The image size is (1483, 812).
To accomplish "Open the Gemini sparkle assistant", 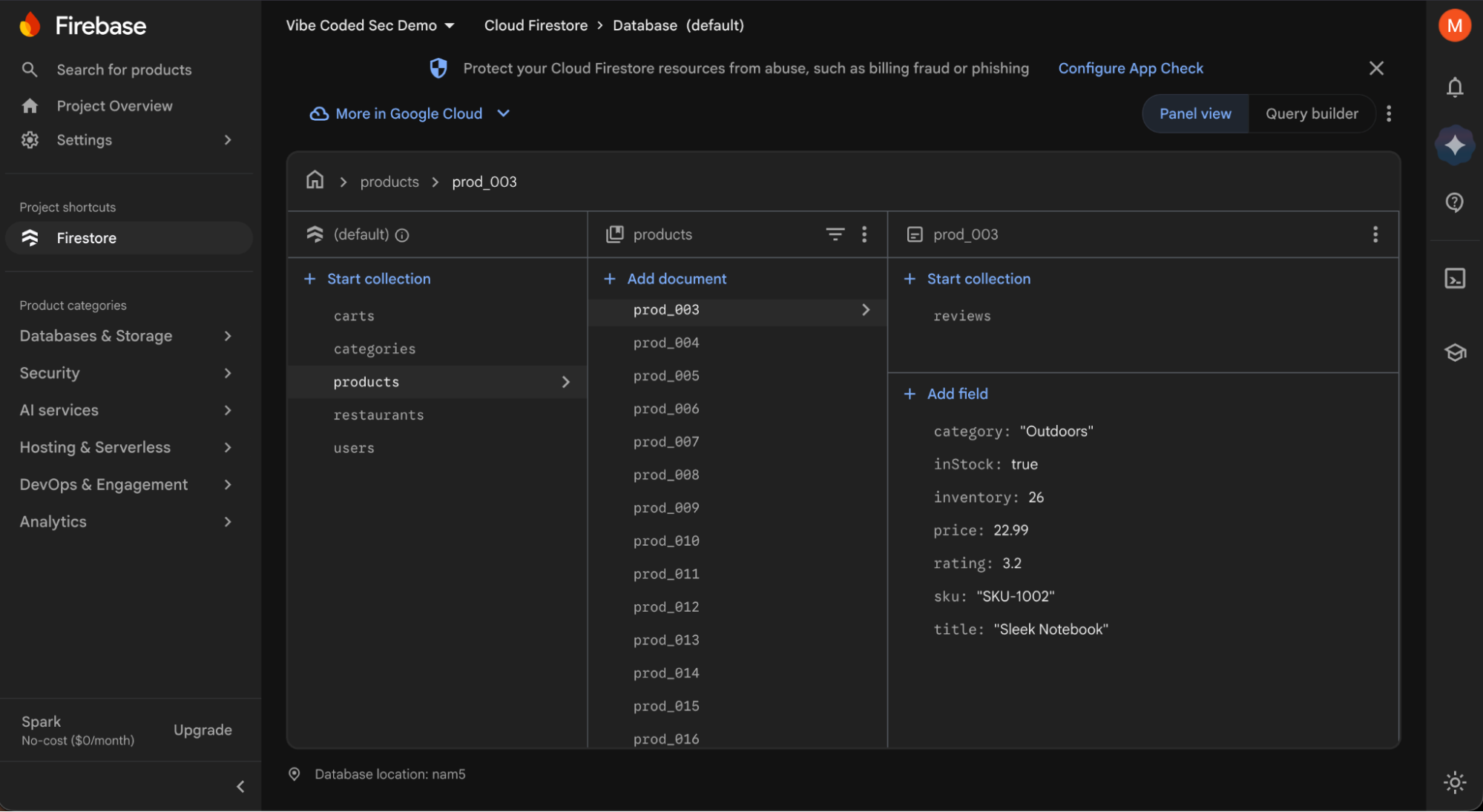I will [x=1455, y=145].
